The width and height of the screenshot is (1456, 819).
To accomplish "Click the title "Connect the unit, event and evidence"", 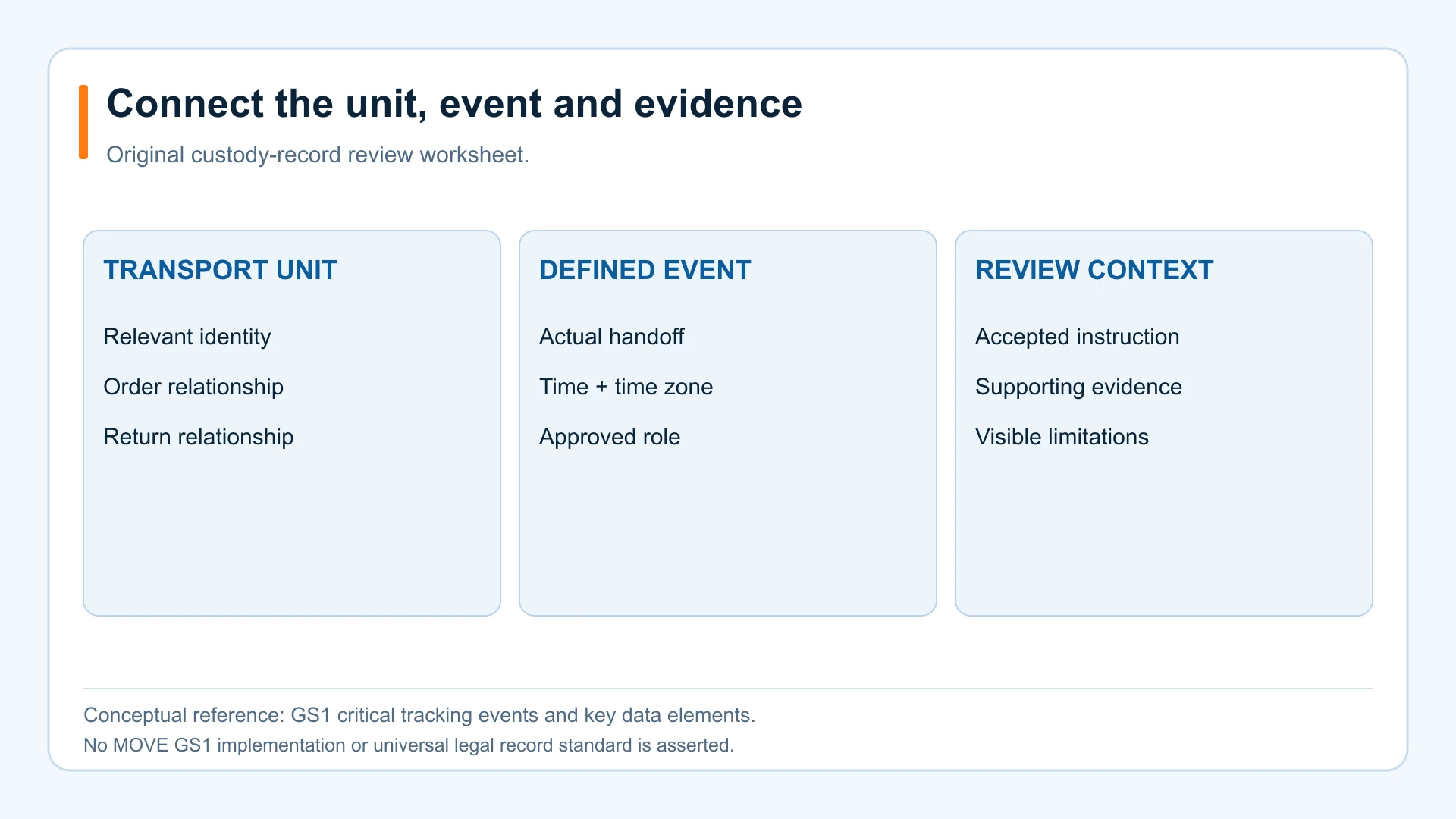I will (x=454, y=104).
